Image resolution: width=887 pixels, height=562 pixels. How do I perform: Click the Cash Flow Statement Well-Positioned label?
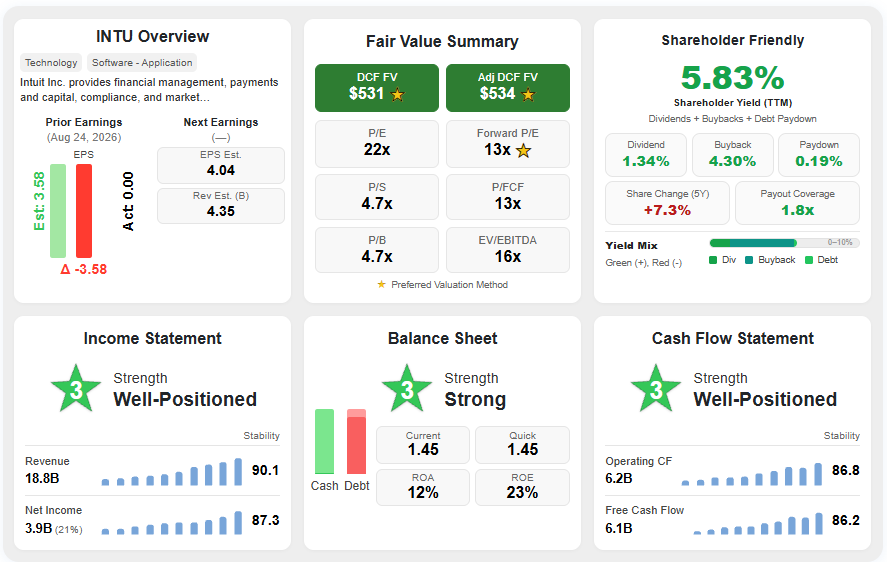click(765, 400)
